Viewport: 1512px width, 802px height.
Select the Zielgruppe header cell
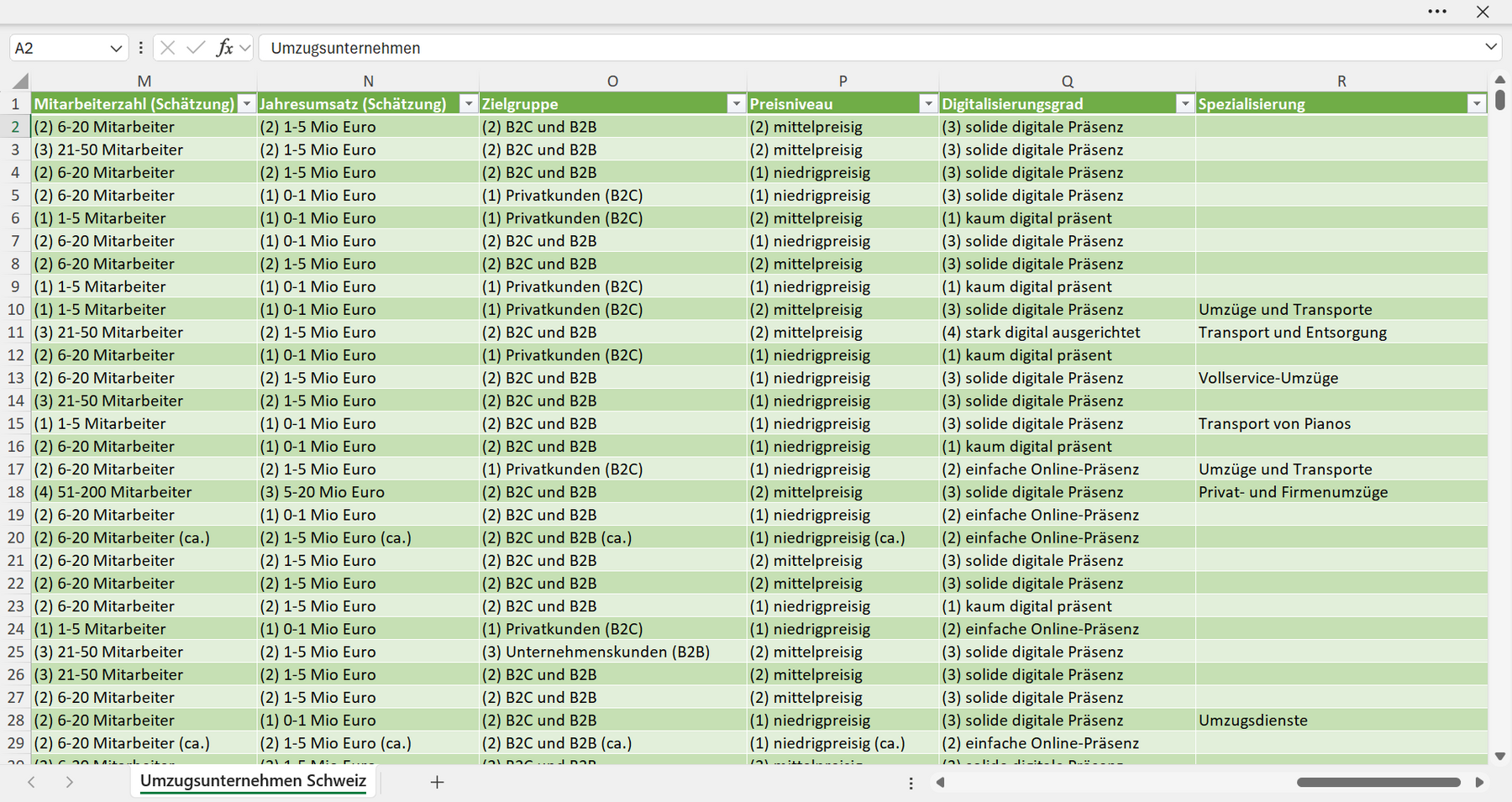coord(612,103)
